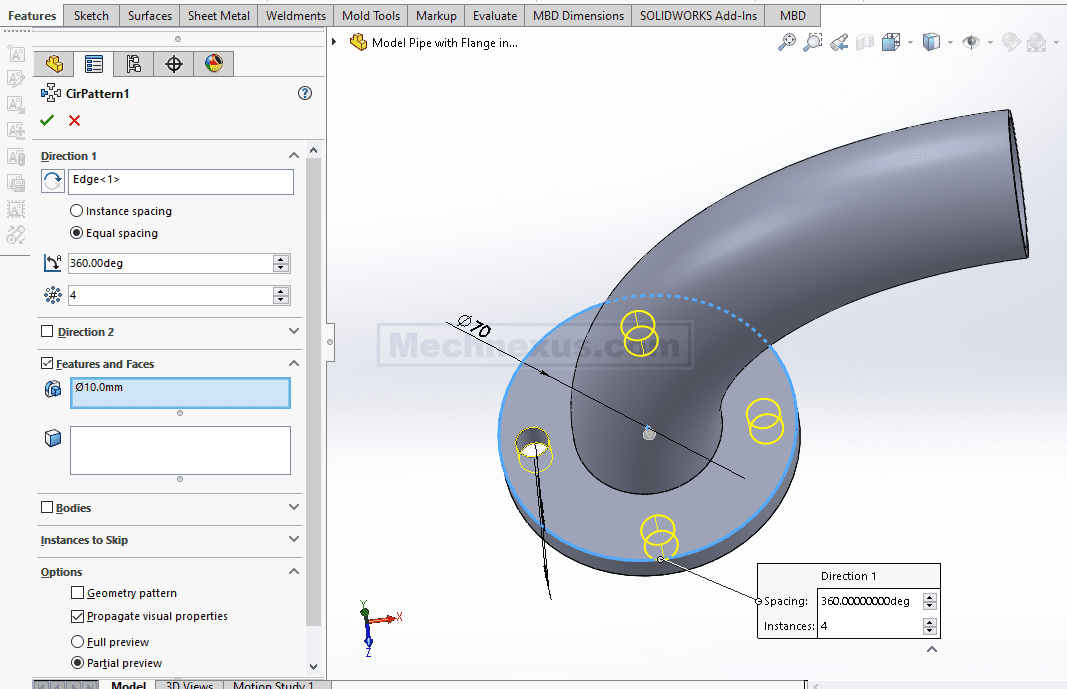Uncheck Propagate visual properties
Screen dimensions: 1067x689
[78, 616]
